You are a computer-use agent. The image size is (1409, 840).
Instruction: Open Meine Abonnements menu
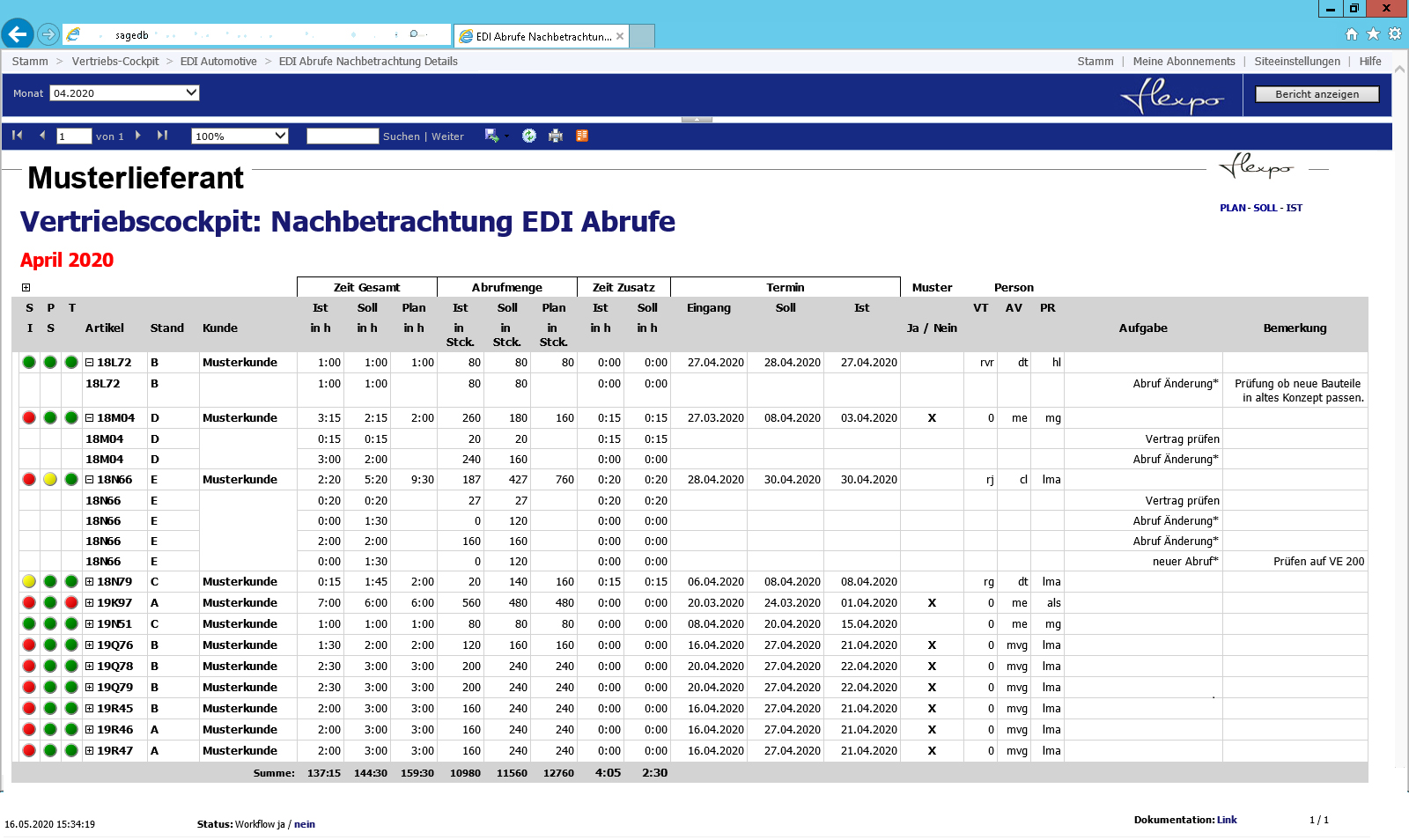[x=1184, y=61]
